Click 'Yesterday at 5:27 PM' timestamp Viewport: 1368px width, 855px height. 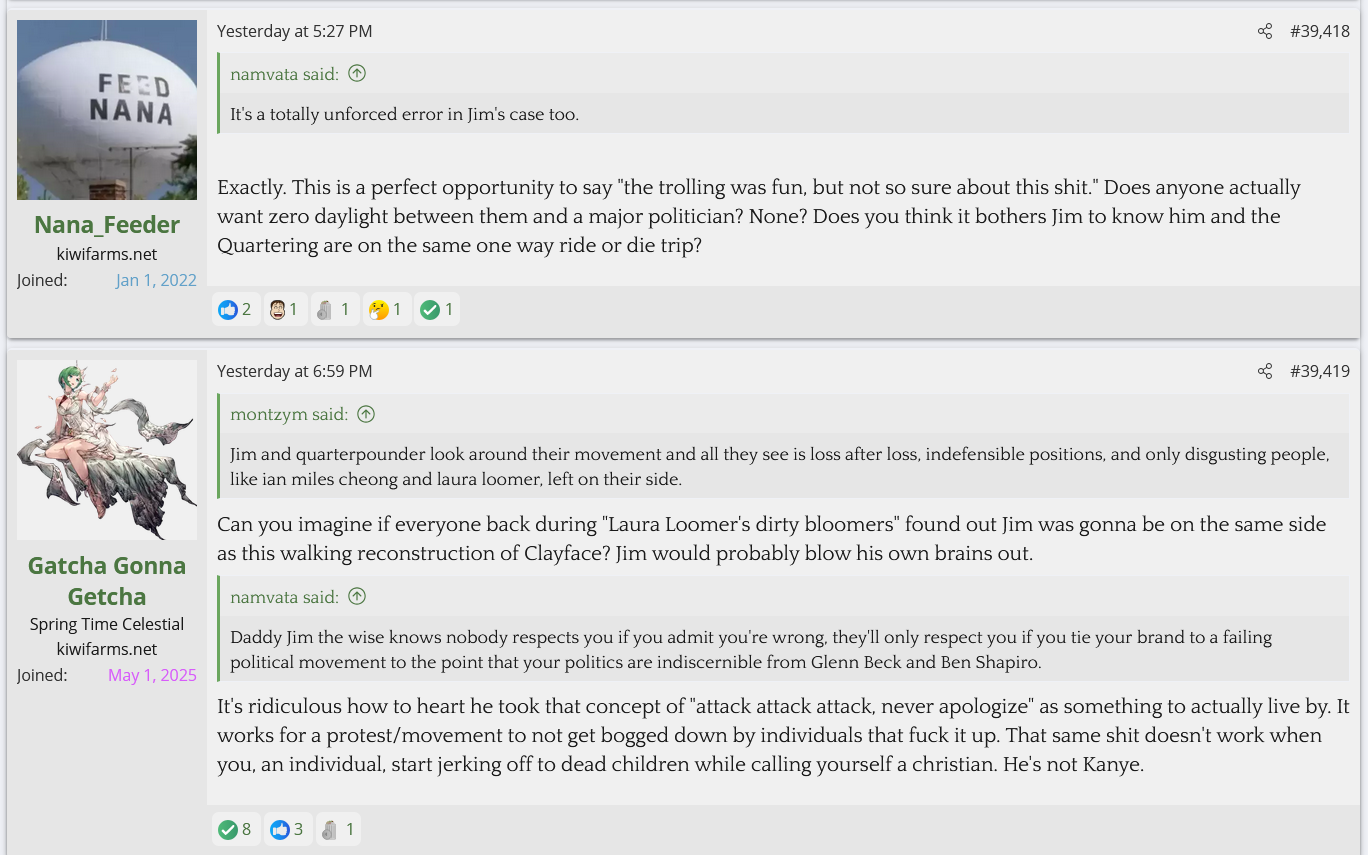tap(294, 31)
